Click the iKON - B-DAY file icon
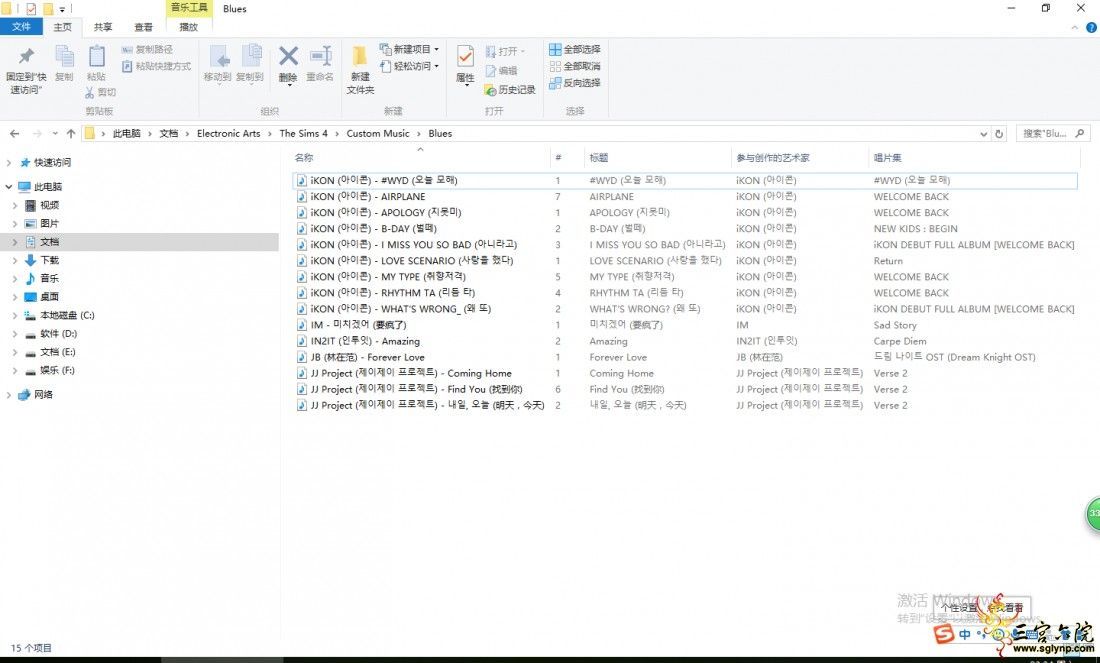Screen dimensions: 1100x663 pos(301,229)
